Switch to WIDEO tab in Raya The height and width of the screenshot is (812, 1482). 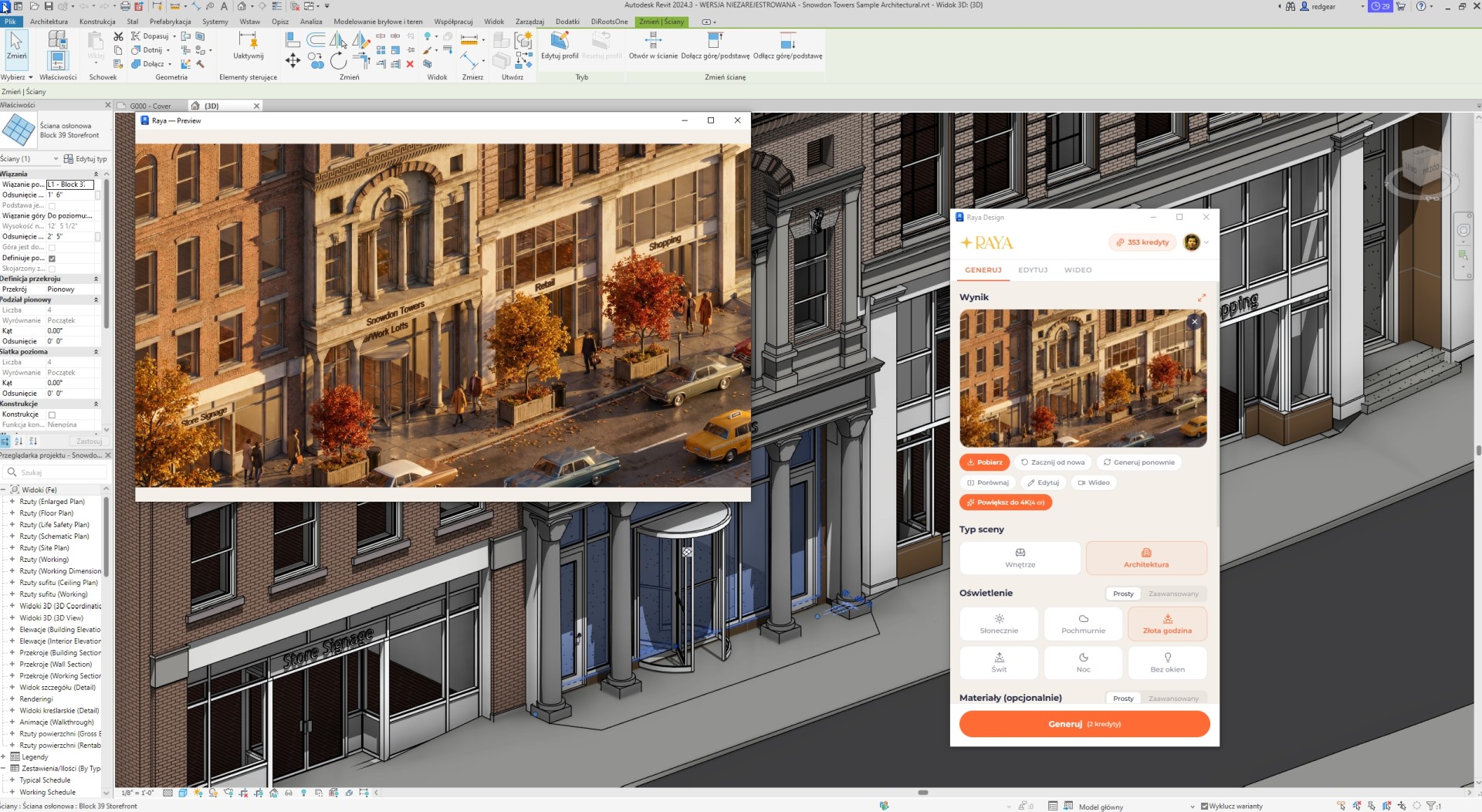tap(1078, 270)
